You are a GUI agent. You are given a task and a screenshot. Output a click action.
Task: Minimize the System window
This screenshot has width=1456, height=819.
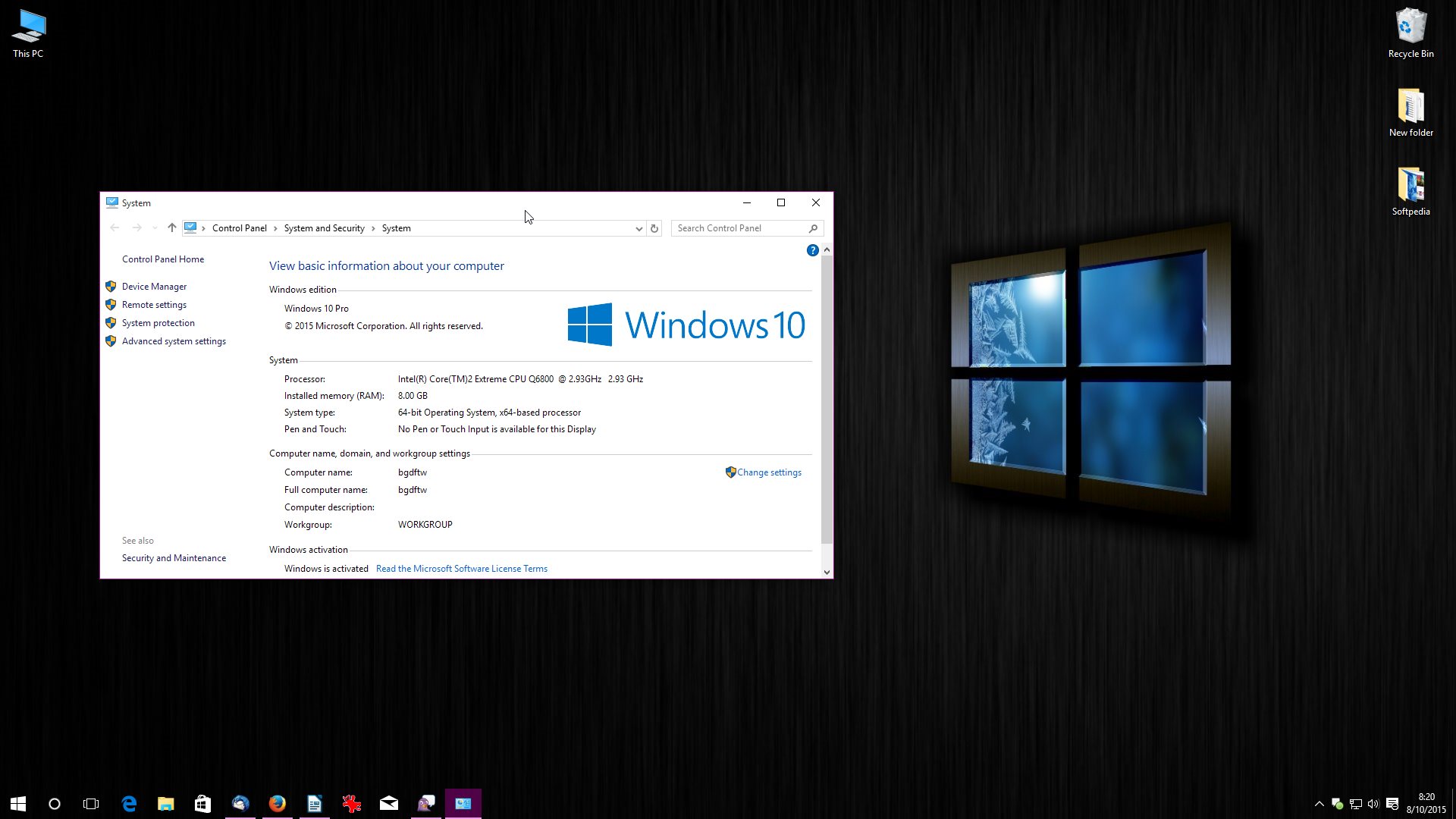(x=747, y=202)
